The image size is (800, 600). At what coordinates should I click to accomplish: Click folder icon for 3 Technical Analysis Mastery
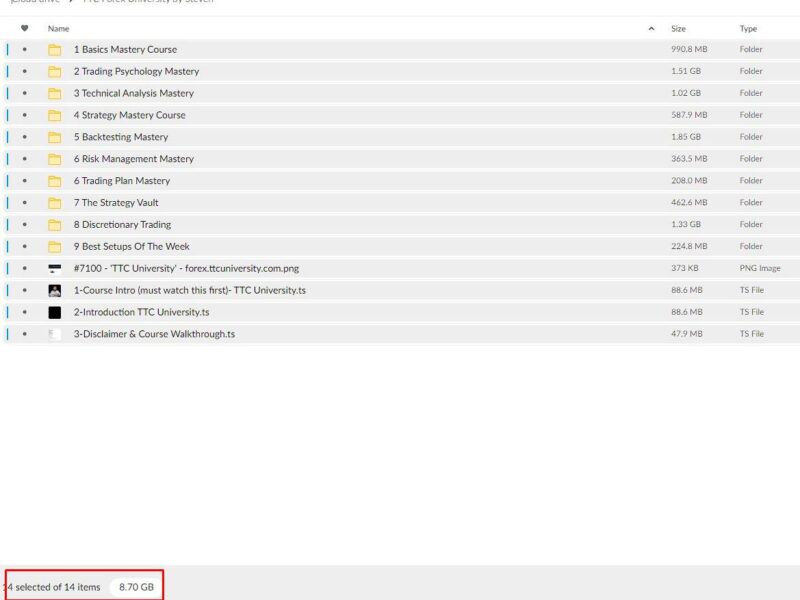click(x=55, y=93)
